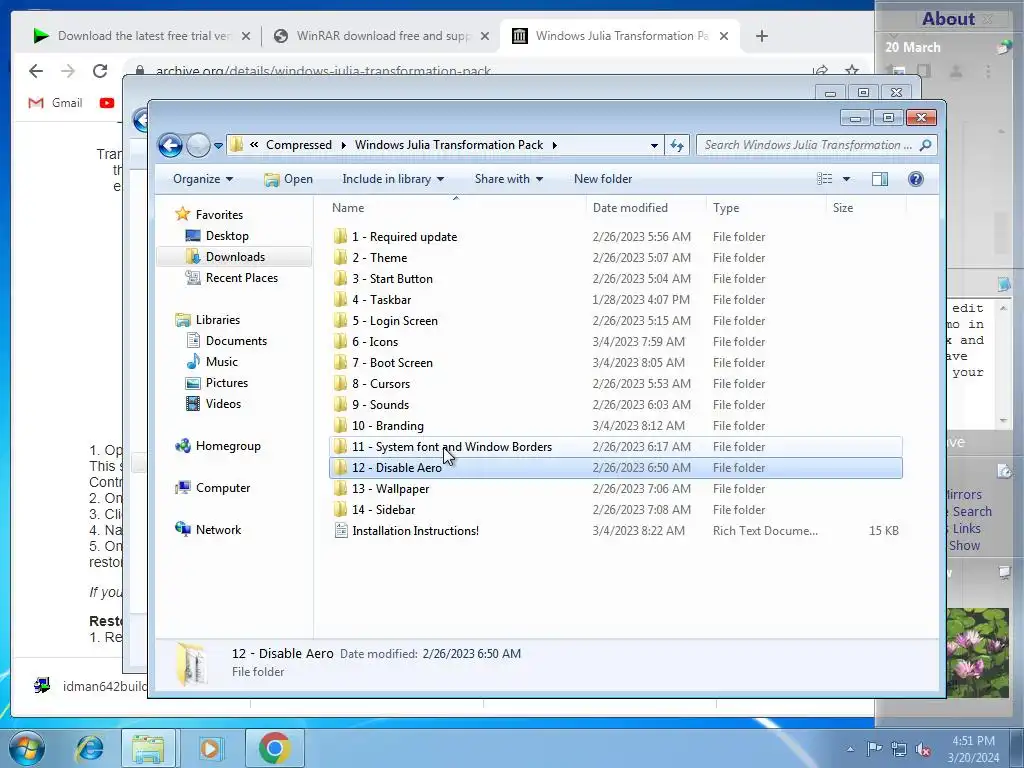
Task: Select Computer in navigation pane
Action: (223, 488)
